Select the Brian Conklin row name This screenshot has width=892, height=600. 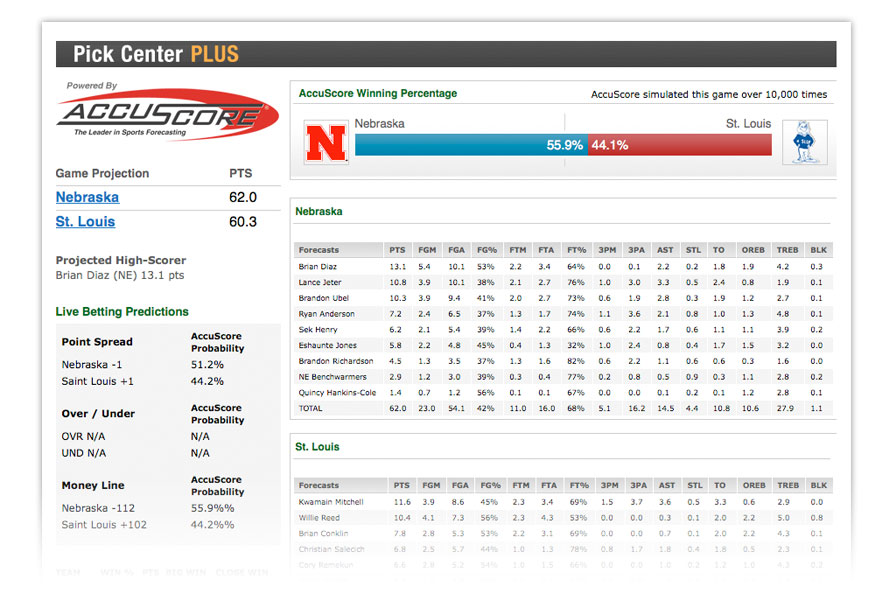click(323, 533)
